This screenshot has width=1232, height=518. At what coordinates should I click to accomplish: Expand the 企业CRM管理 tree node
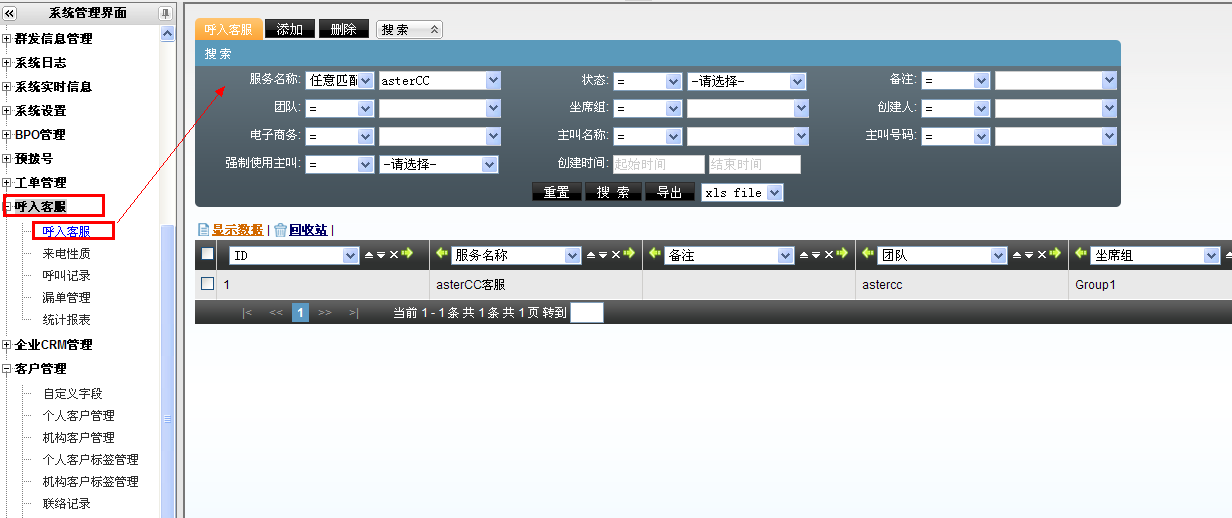[7, 345]
